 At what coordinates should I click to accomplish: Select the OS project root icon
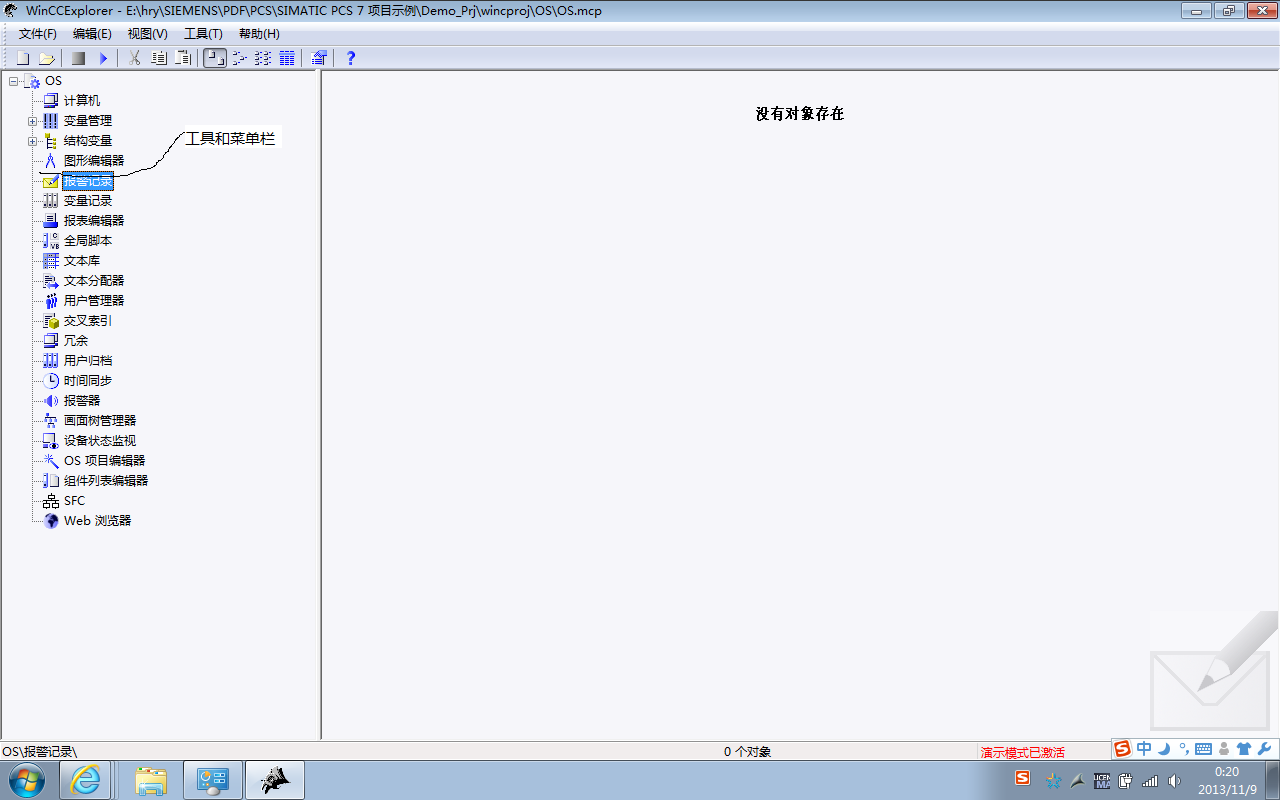coord(32,81)
